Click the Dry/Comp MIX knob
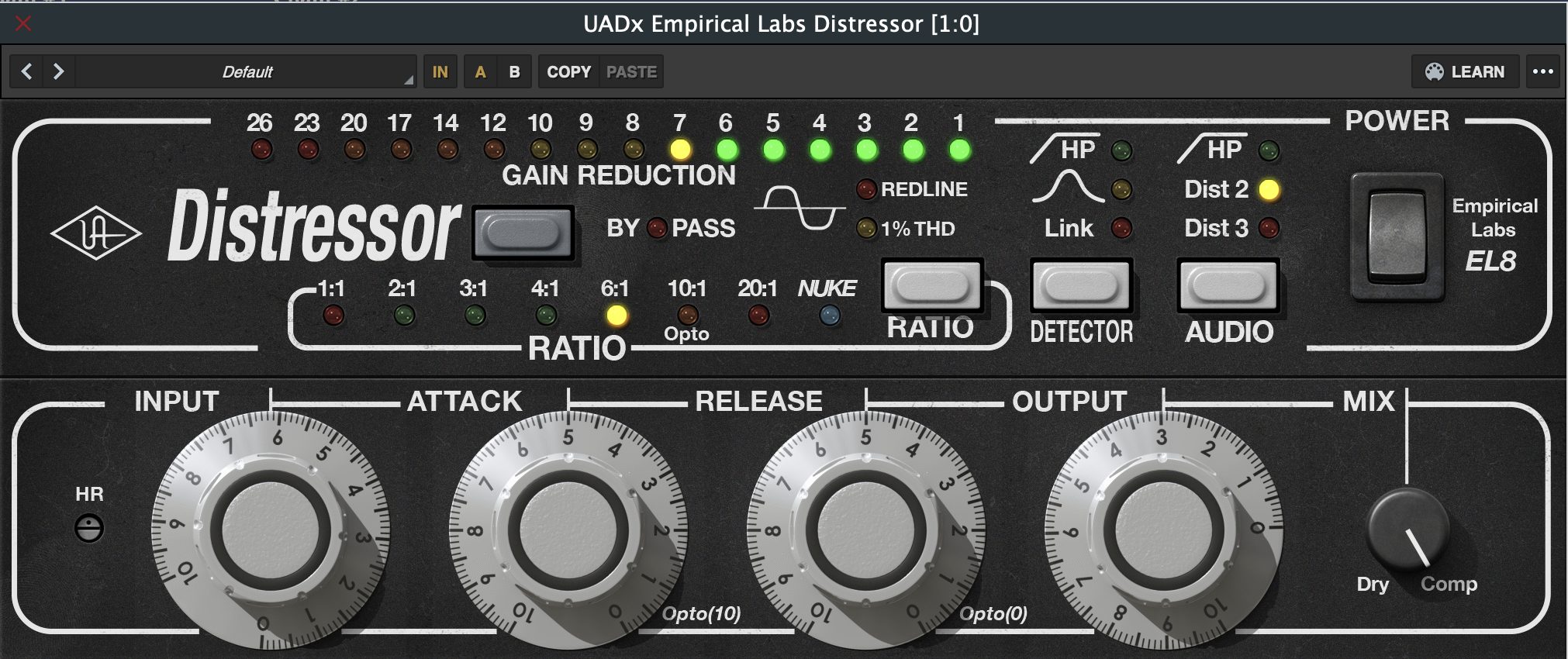1568x659 pixels. tap(1407, 530)
